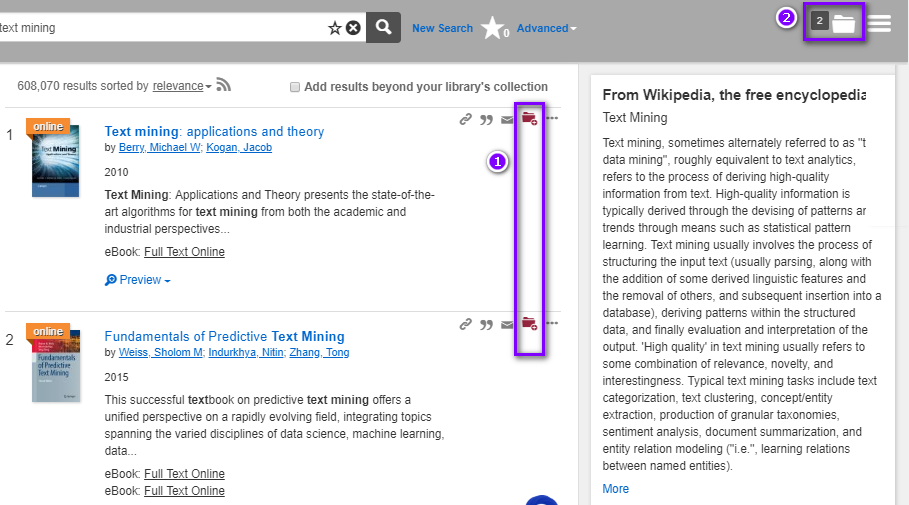Image resolution: width=909 pixels, height=505 pixels.
Task: Click the search magnifier button
Action: [383, 28]
